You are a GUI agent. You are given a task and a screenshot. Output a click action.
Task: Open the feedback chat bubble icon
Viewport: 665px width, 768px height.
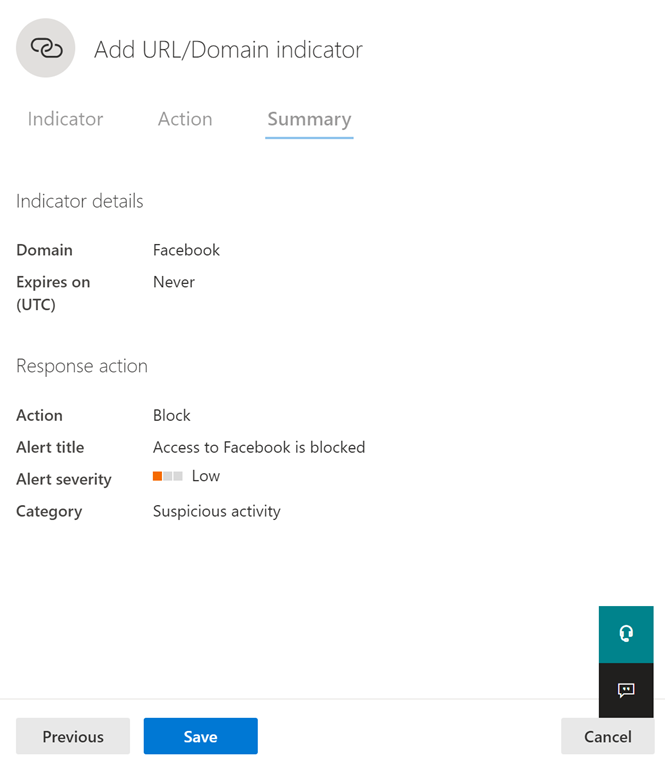coord(626,690)
